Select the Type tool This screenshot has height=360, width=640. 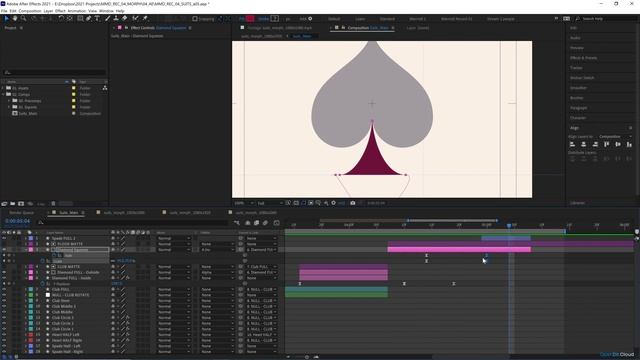point(97,19)
